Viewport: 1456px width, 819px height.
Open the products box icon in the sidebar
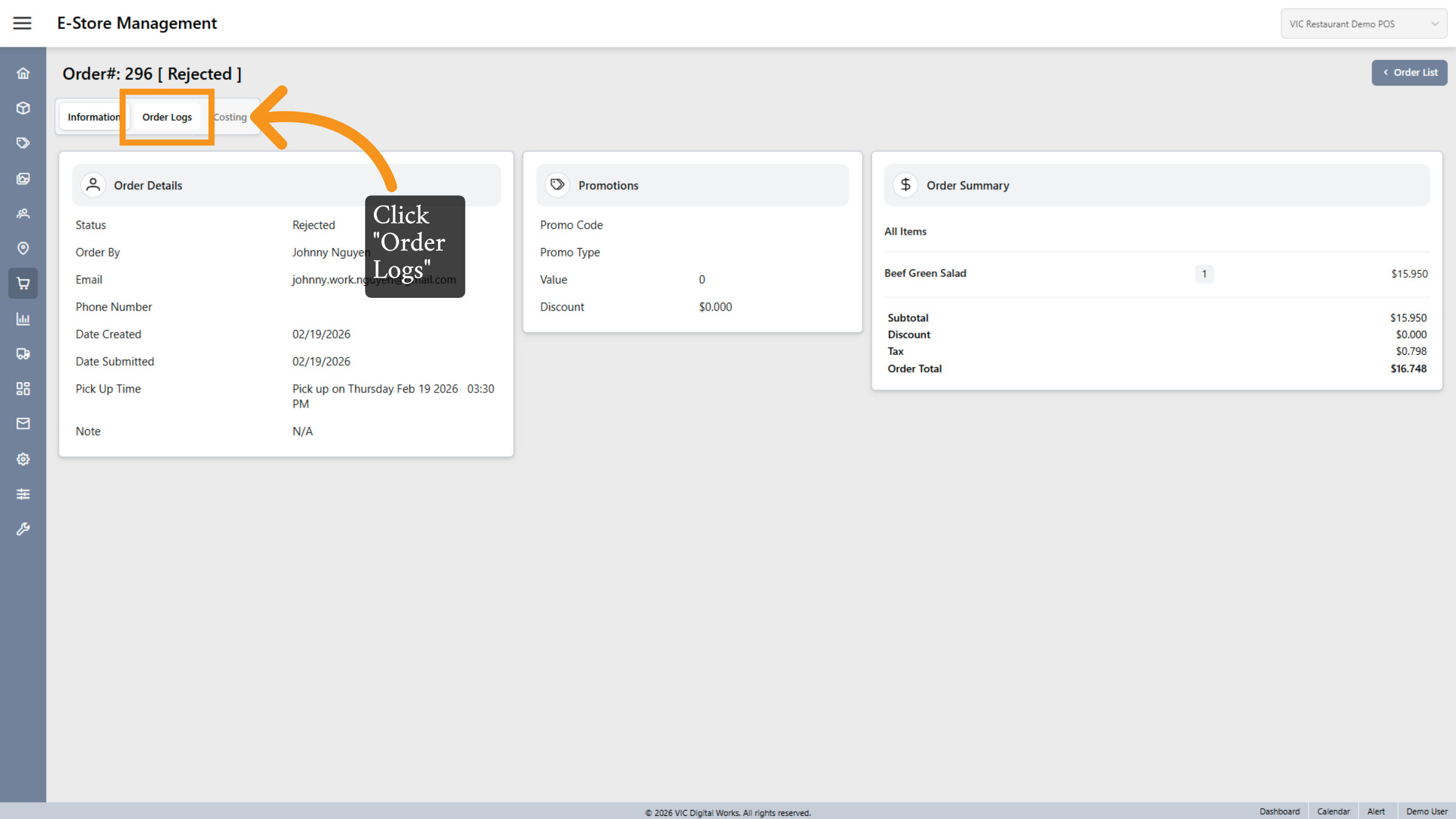click(x=23, y=108)
